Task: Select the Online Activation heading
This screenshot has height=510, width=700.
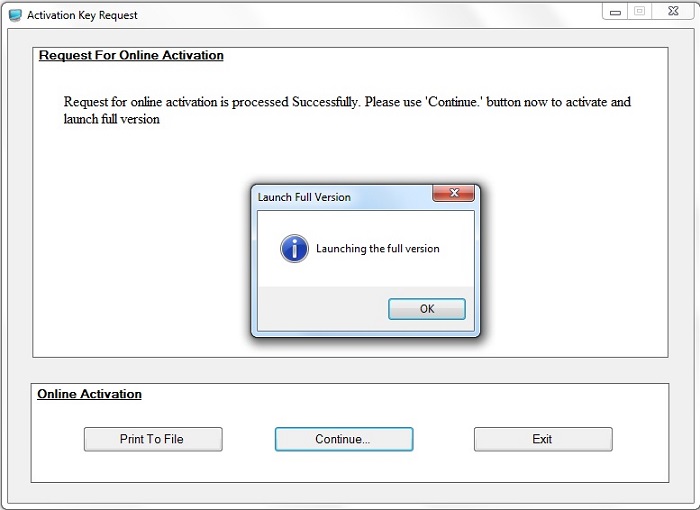Action: click(x=90, y=395)
